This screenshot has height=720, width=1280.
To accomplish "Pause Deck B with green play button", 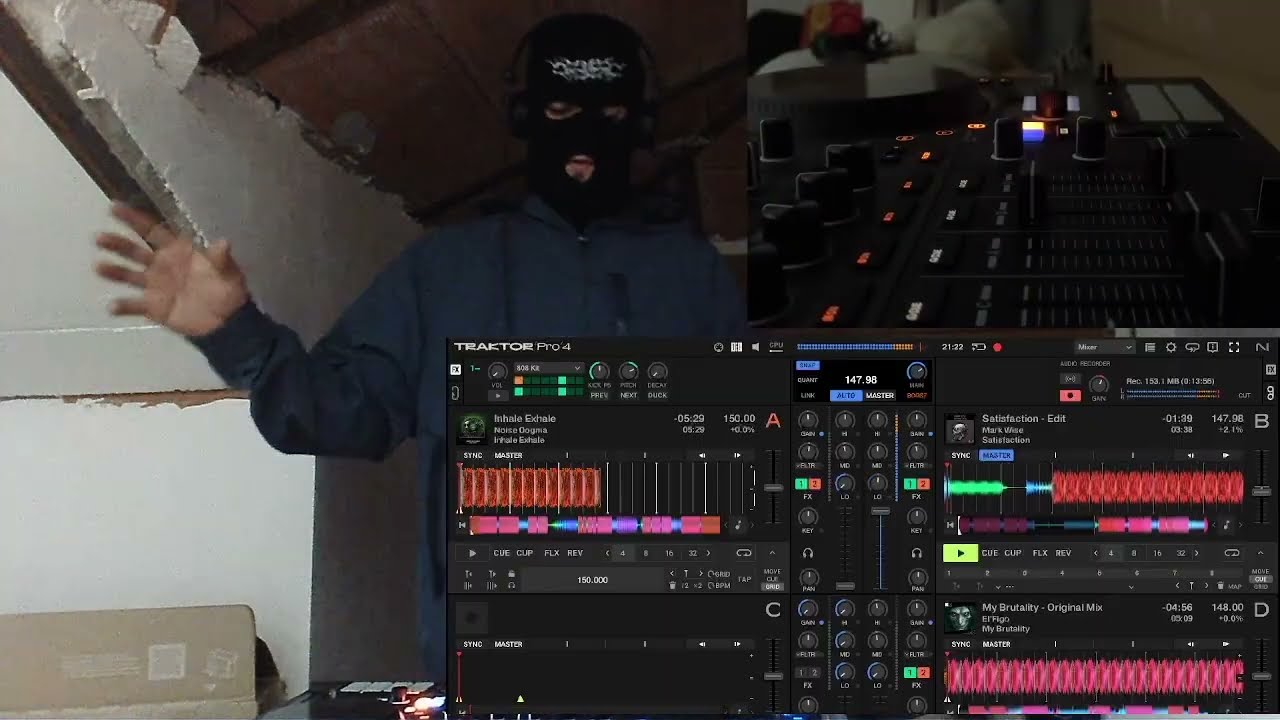I will pyautogui.click(x=960, y=553).
